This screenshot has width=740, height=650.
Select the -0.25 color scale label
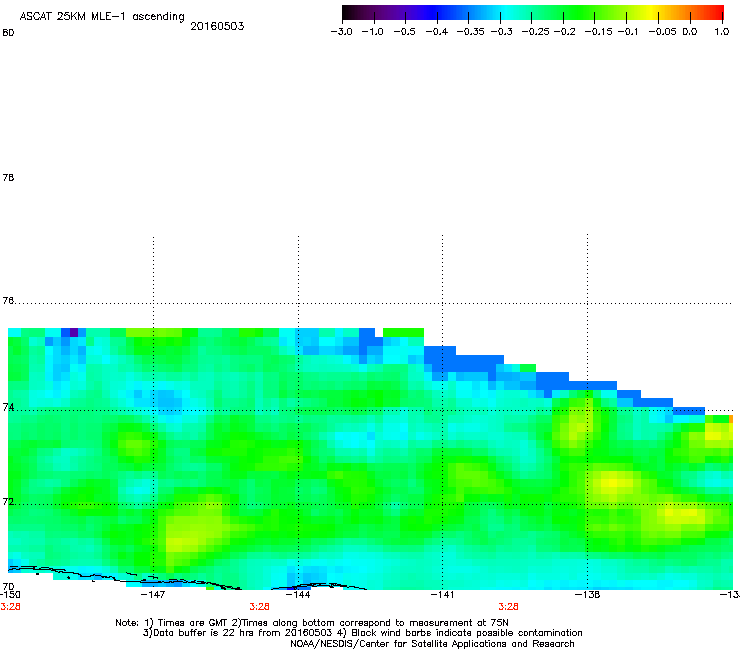tap(535, 32)
